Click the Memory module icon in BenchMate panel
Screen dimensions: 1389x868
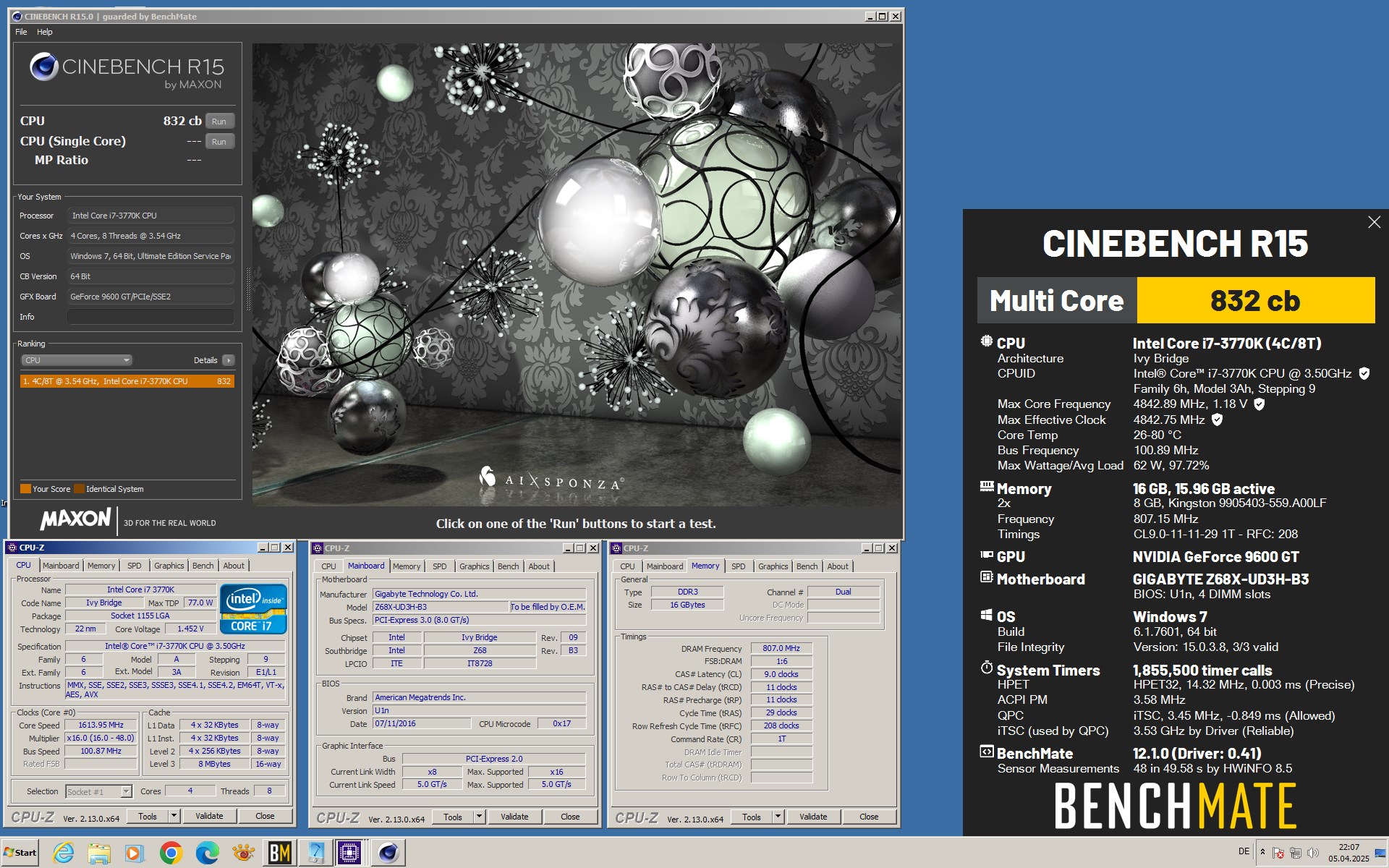987,487
